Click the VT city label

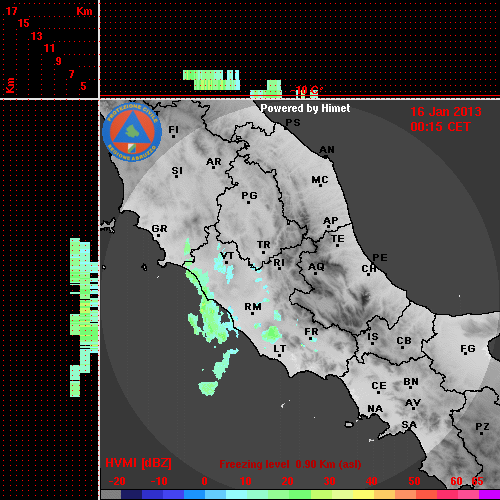point(227,256)
